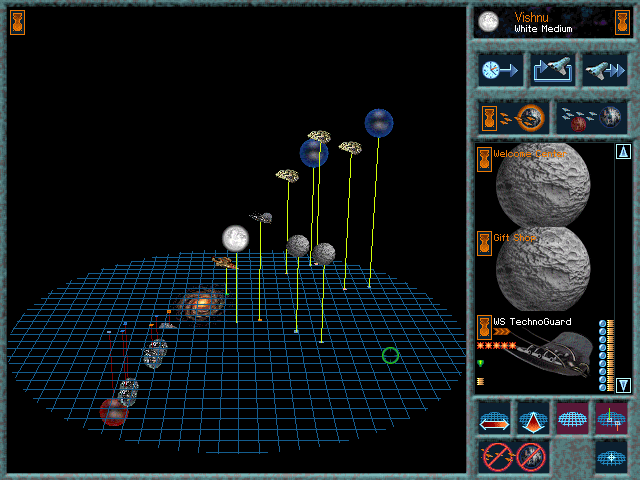Toggle the elevation stalks display
640x480 pixels.
(611, 419)
